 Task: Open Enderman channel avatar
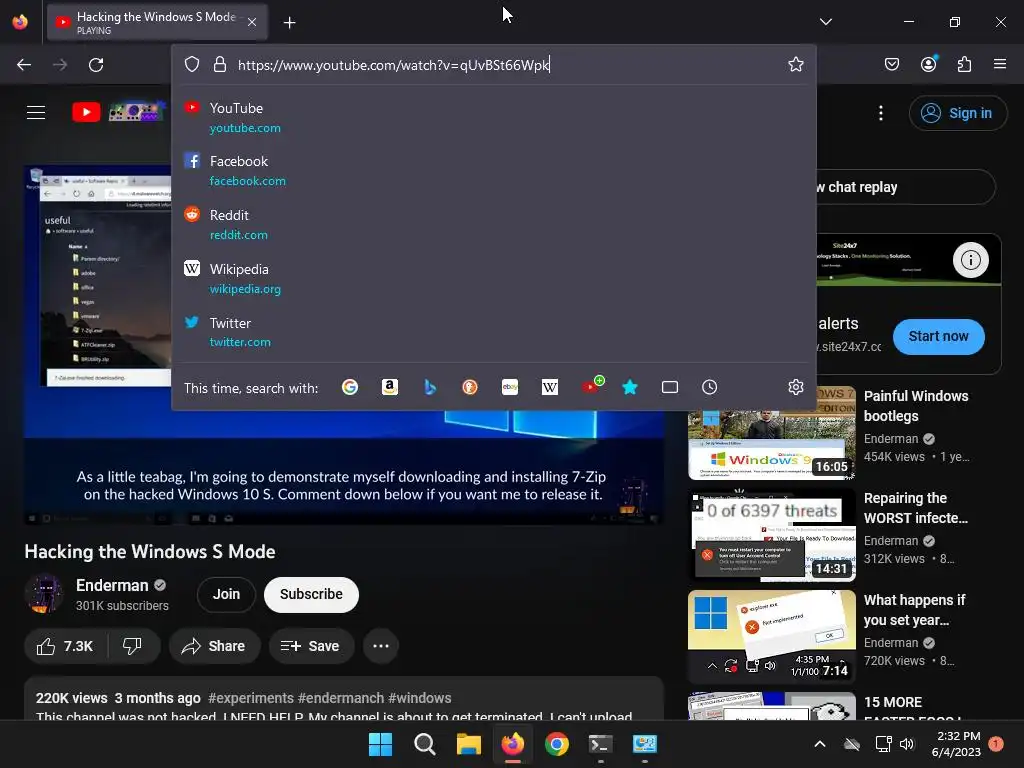[x=44, y=594]
